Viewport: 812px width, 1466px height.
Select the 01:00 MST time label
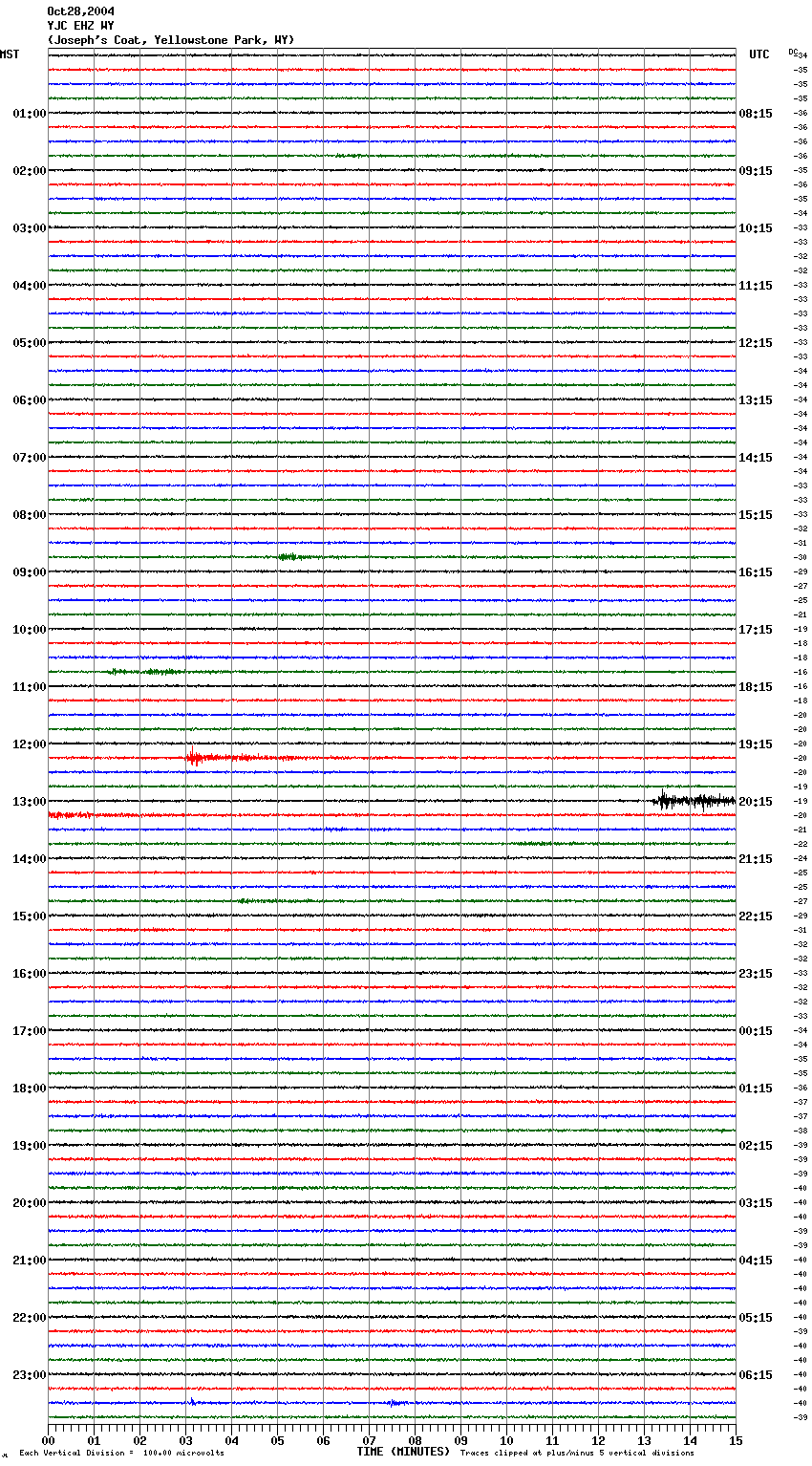click(30, 114)
